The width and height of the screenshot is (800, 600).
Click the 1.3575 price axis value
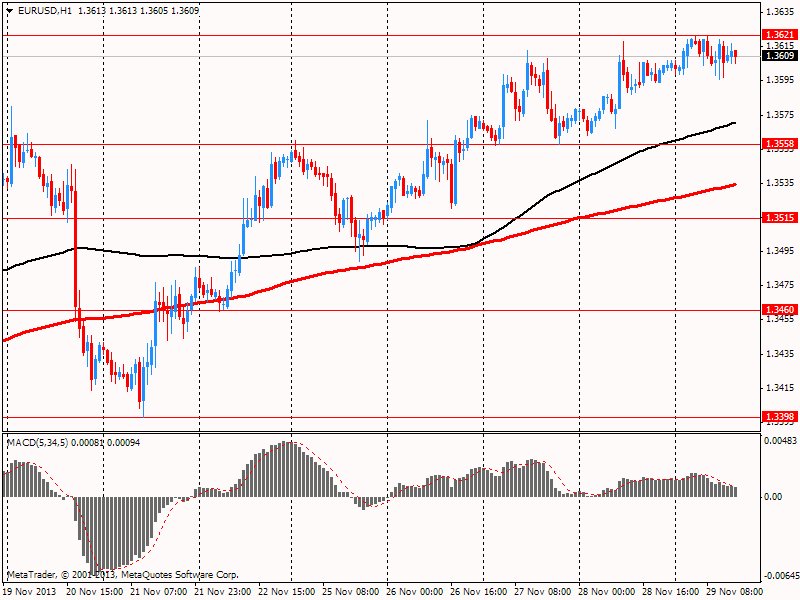[780, 115]
